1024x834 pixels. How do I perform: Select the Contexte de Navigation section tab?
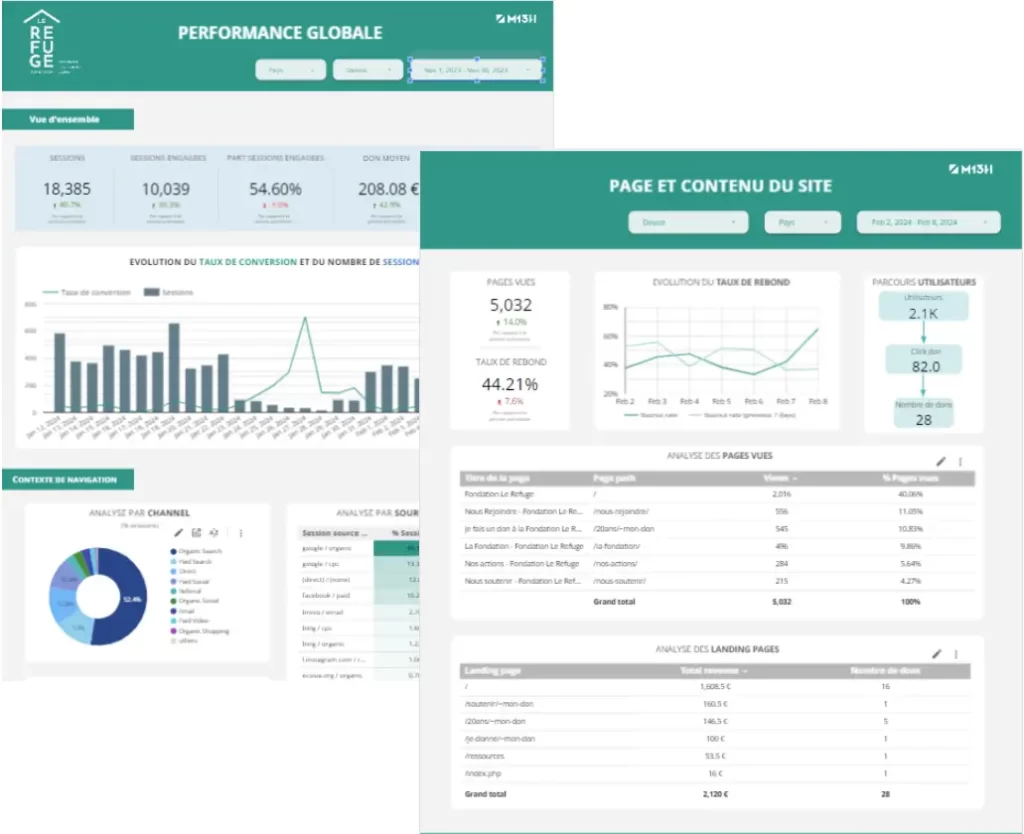66,480
